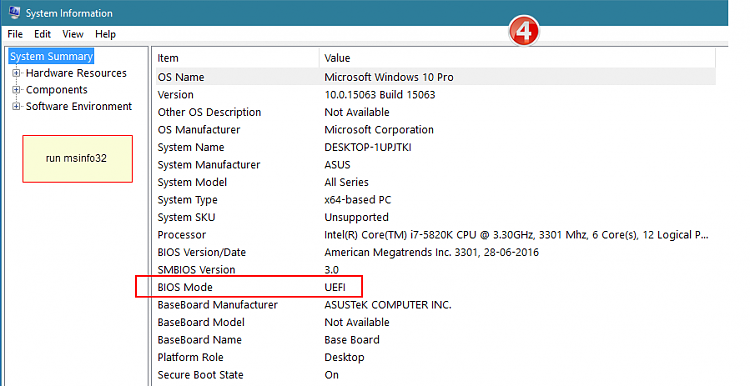Click the System Information title bar icon
Image resolution: width=750 pixels, height=386 pixels.
[14, 12]
